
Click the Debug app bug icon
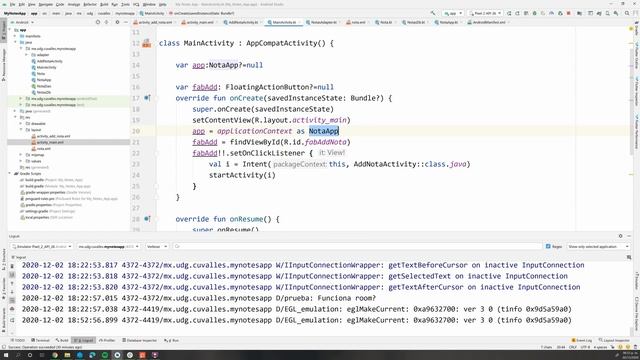535,13
